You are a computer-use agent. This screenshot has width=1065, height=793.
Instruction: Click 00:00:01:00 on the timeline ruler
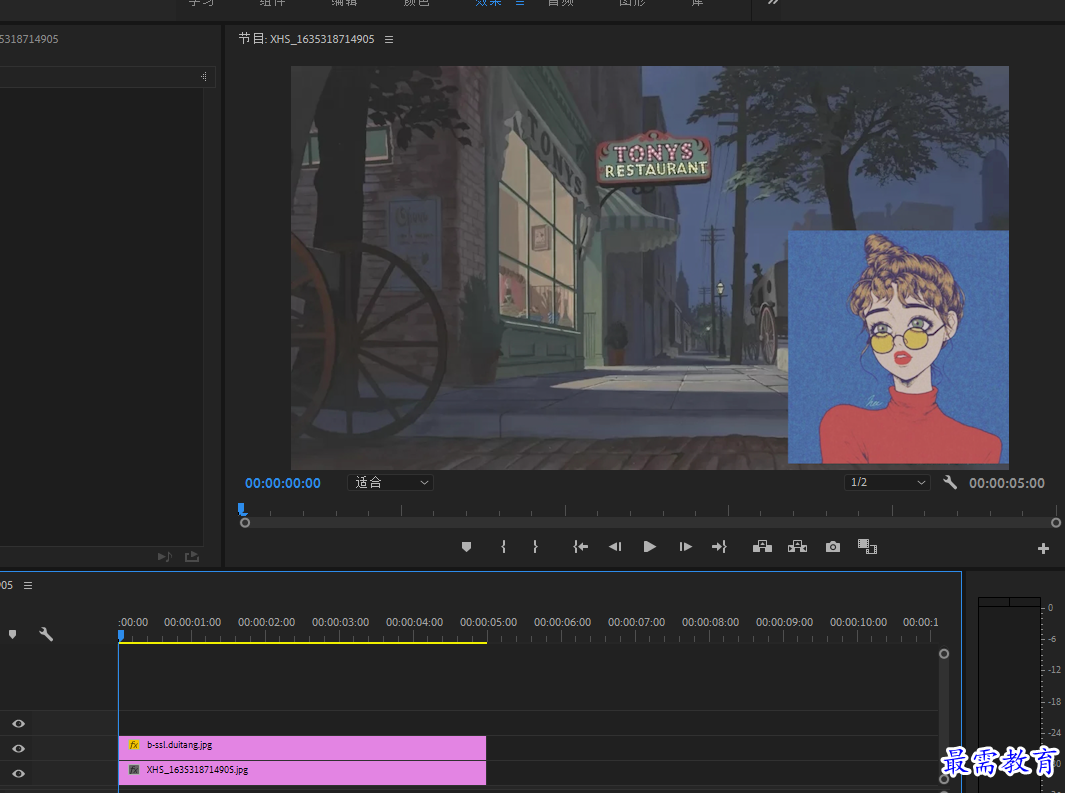pos(192,622)
